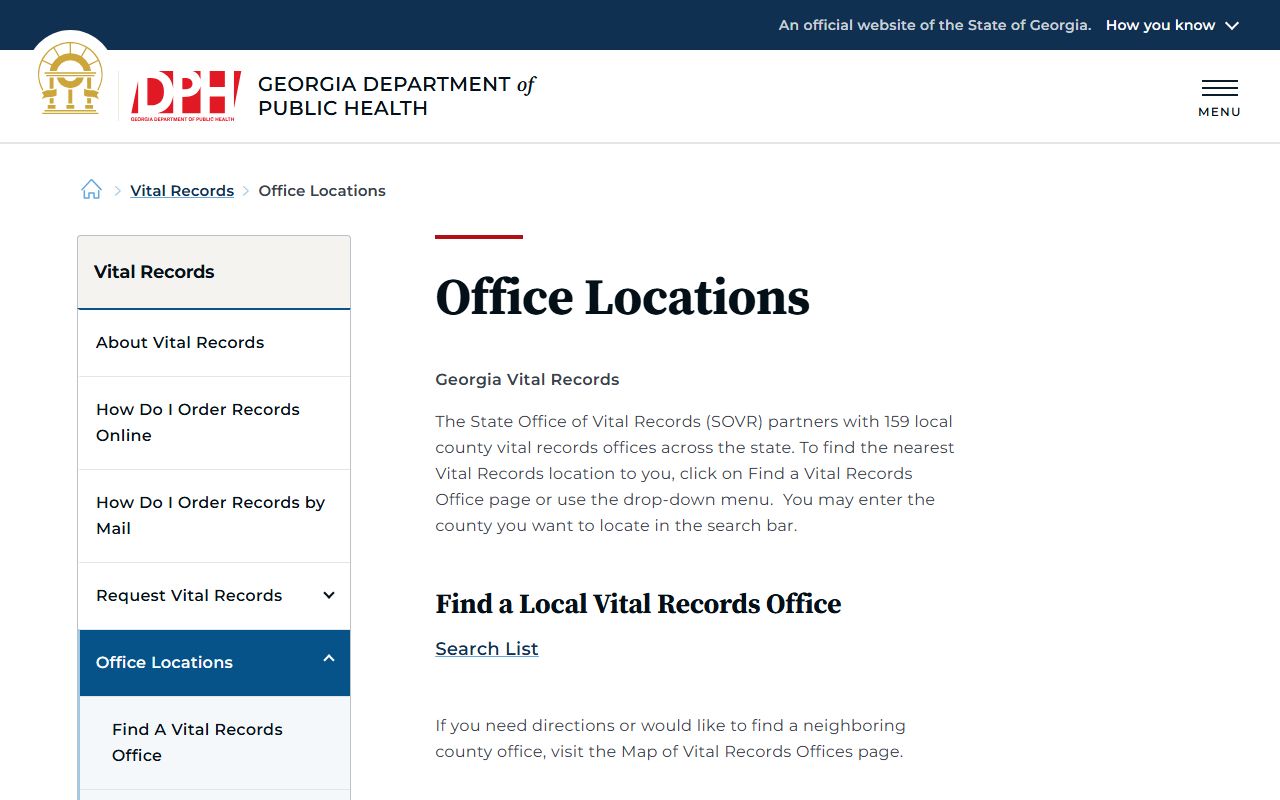Open Find A Vital Records Office subitem

(x=214, y=743)
